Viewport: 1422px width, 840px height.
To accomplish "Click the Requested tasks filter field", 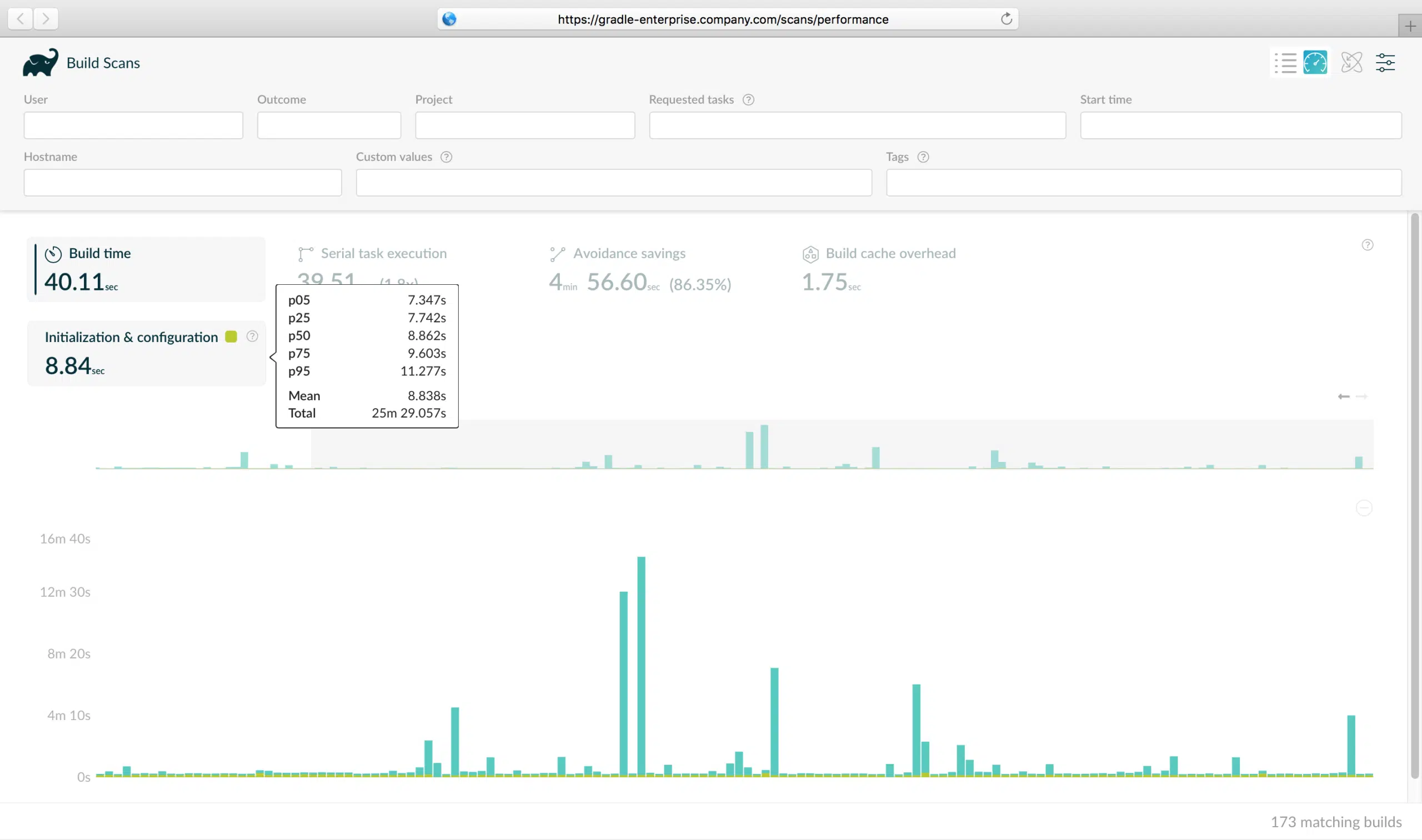I will click(x=858, y=125).
